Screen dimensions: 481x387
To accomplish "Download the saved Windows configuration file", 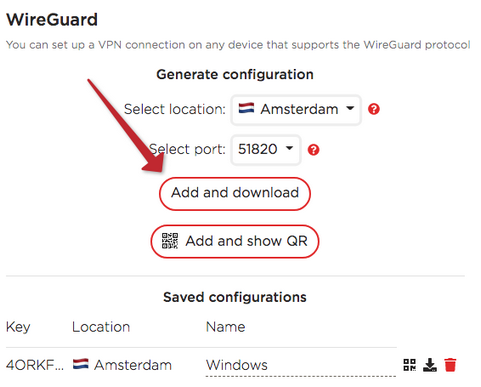I will [430, 365].
